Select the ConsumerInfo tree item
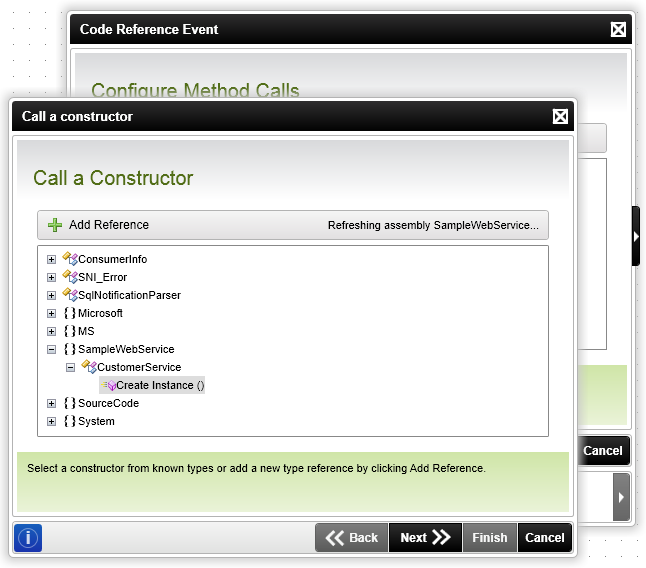Image resolution: width=646 pixels, height=568 pixels. click(x=112, y=259)
